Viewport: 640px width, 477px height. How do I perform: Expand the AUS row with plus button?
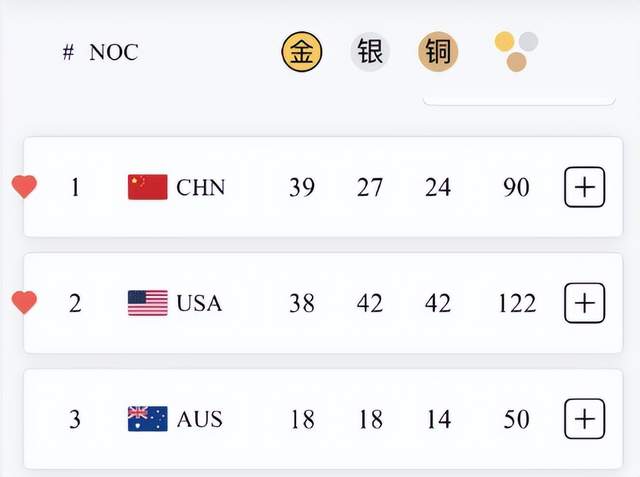click(x=585, y=418)
